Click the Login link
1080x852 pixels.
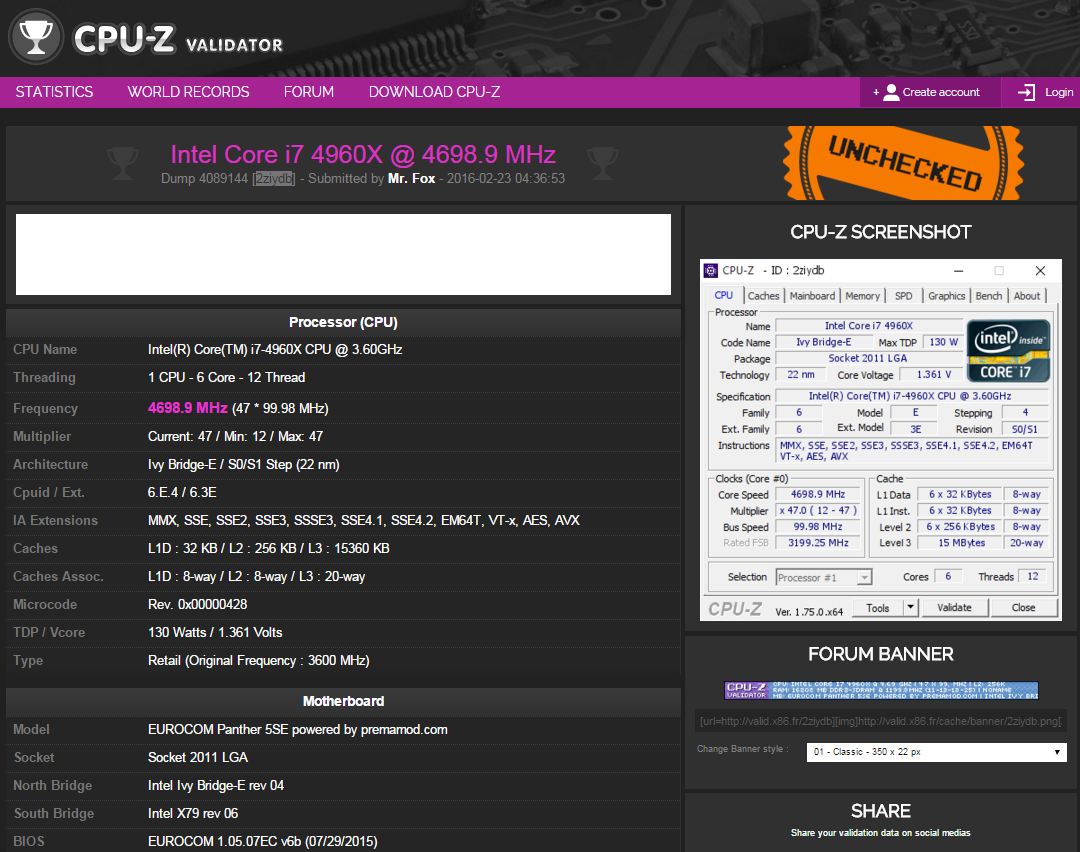1059,92
